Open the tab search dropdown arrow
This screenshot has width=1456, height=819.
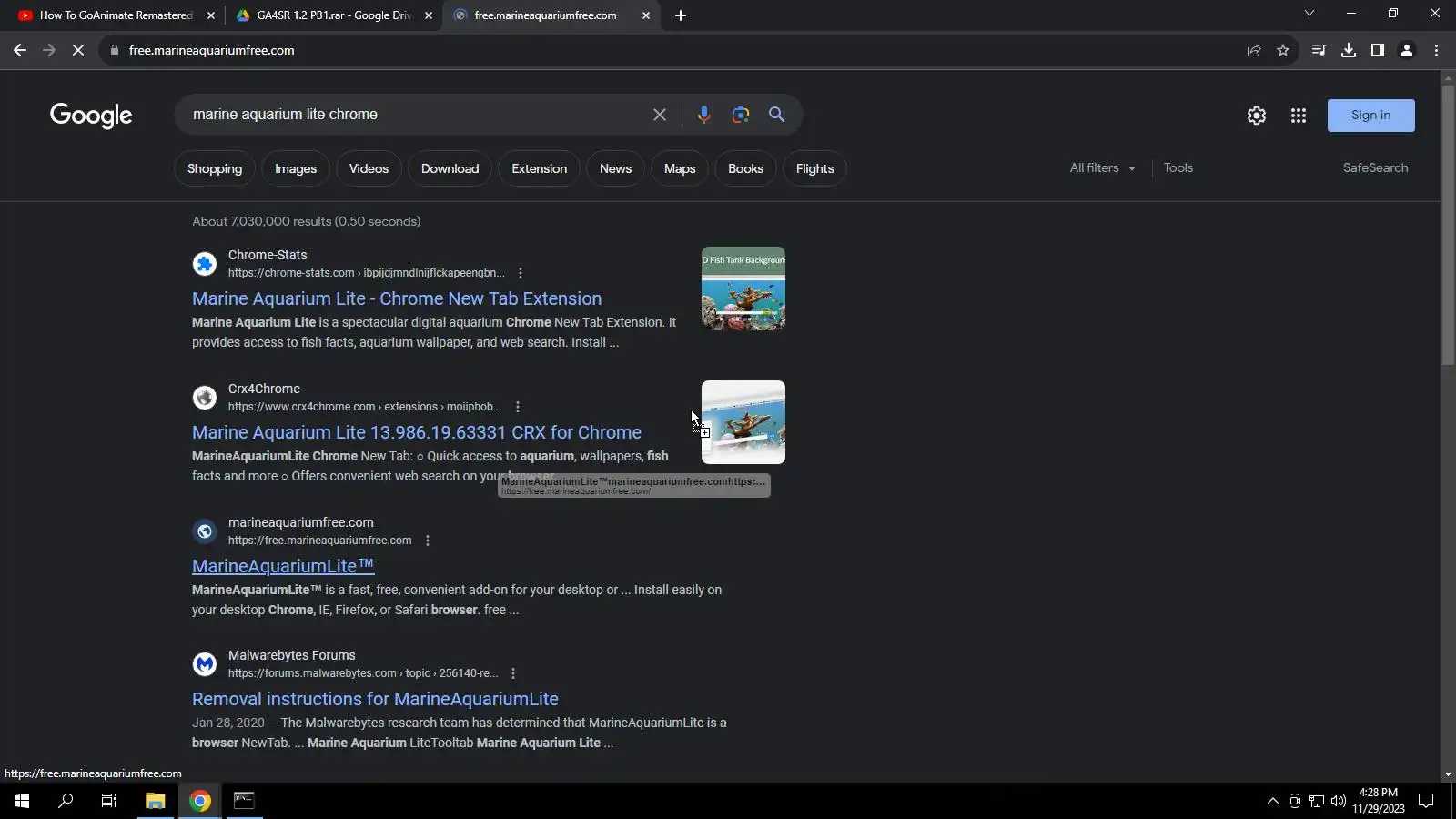coord(1309,14)
